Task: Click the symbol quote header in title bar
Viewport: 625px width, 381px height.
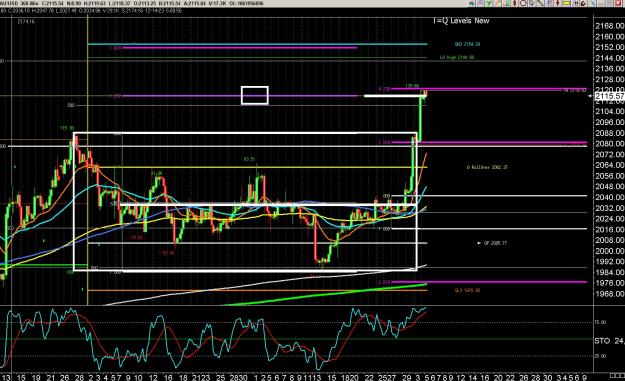Action: [132, 3]
